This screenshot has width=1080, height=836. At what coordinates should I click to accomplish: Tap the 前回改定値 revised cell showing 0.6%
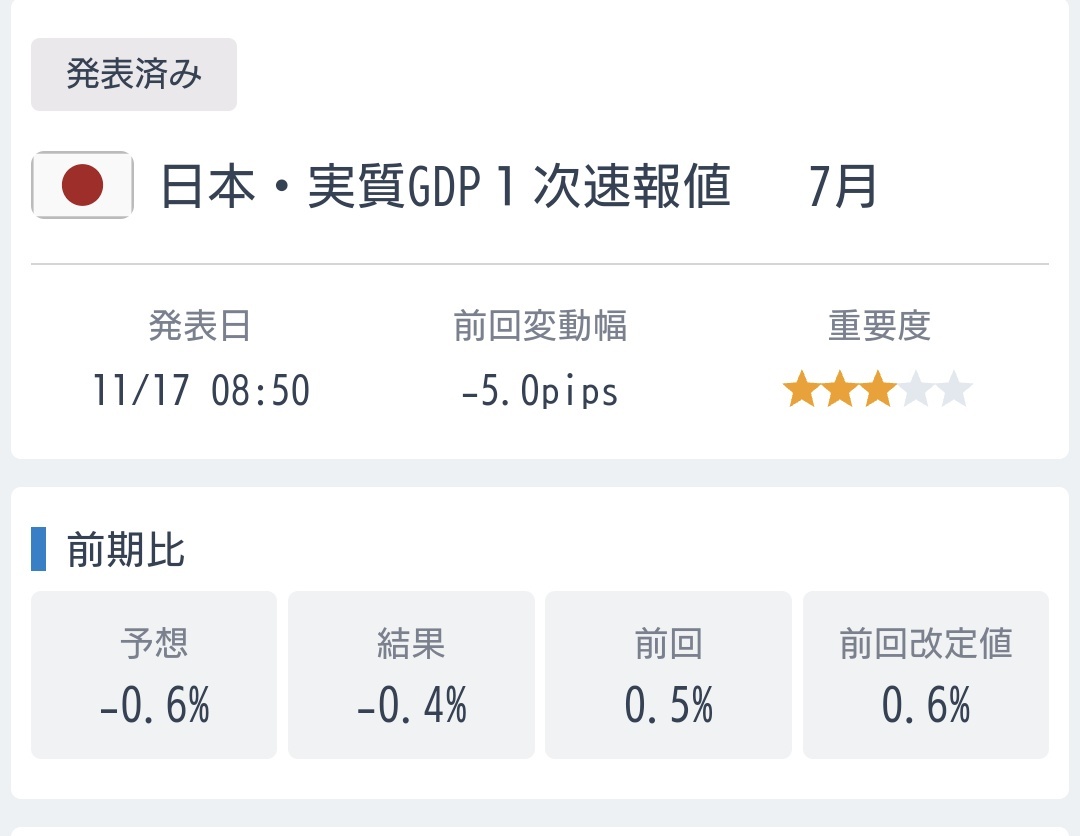(x=926, y=675)
